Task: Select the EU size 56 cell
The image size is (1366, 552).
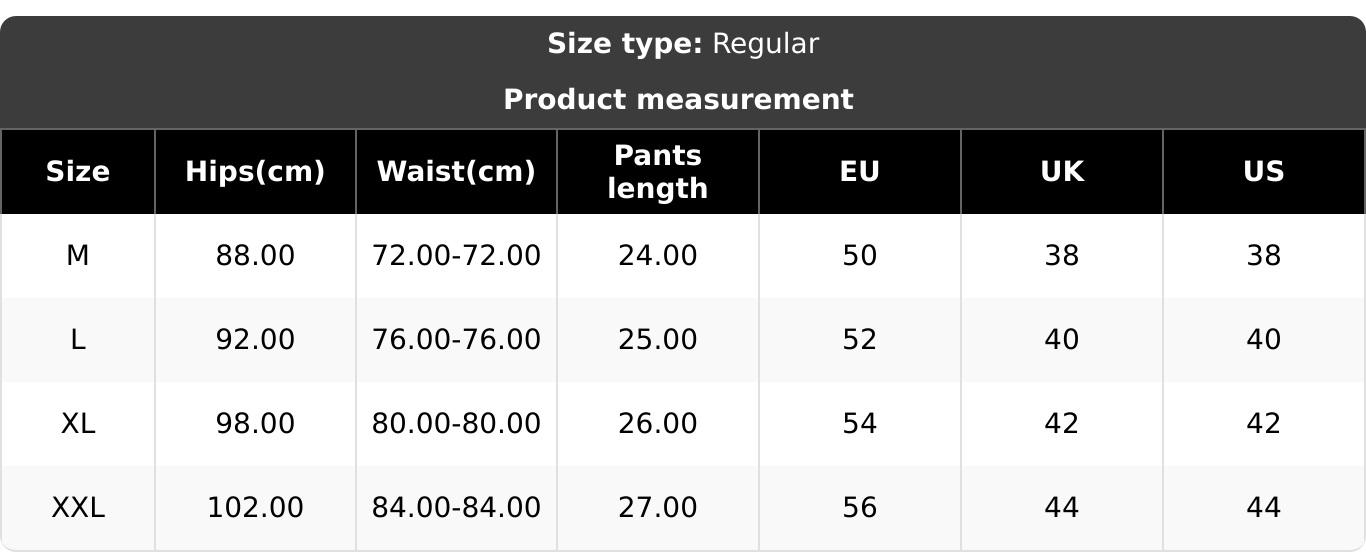Action: [x=859, y=508]
